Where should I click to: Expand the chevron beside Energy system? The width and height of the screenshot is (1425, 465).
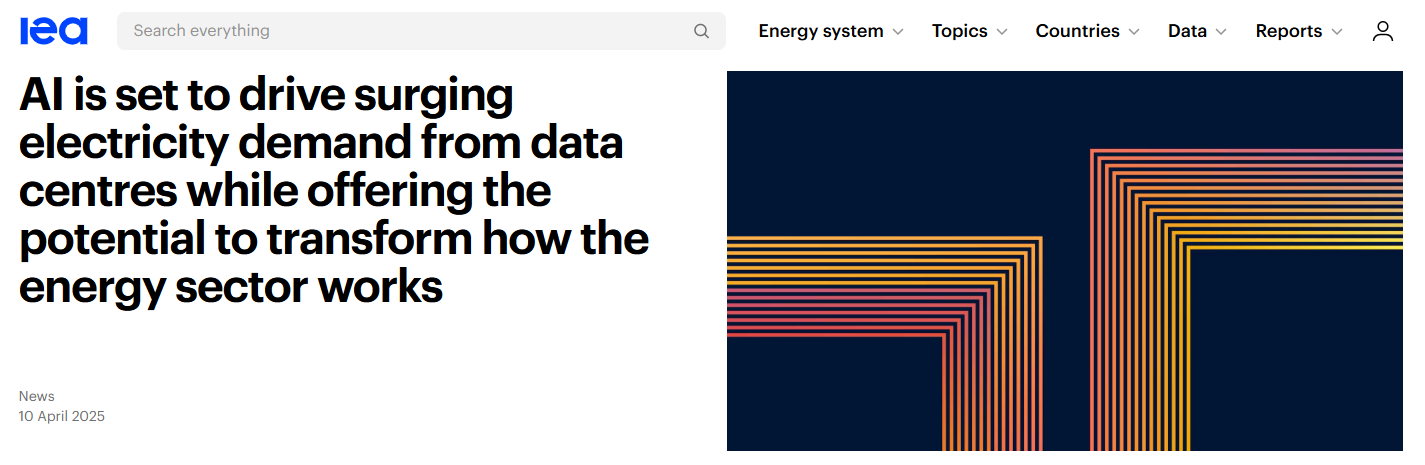click(898, 32)
